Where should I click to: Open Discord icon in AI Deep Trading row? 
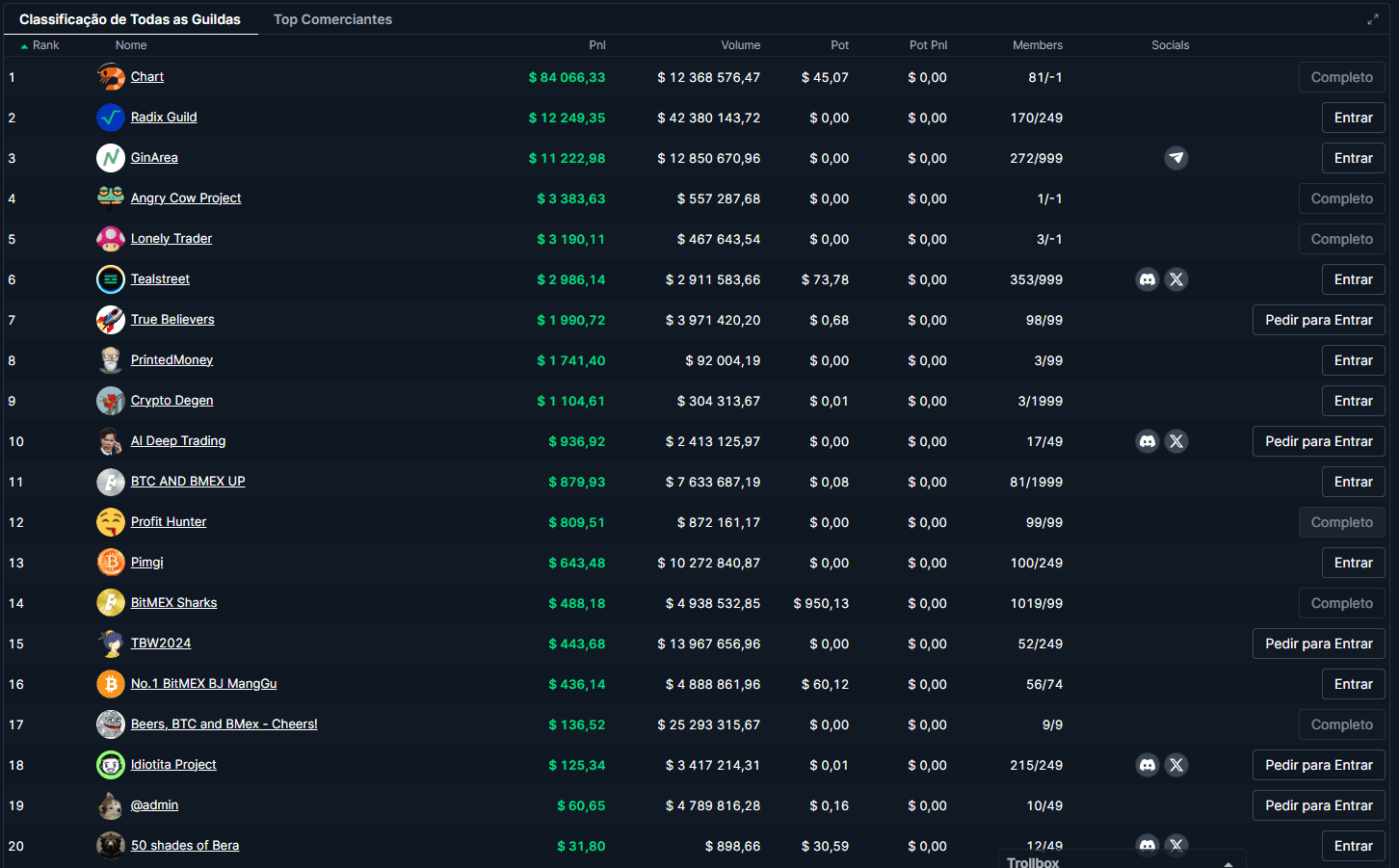(1148, 441)
